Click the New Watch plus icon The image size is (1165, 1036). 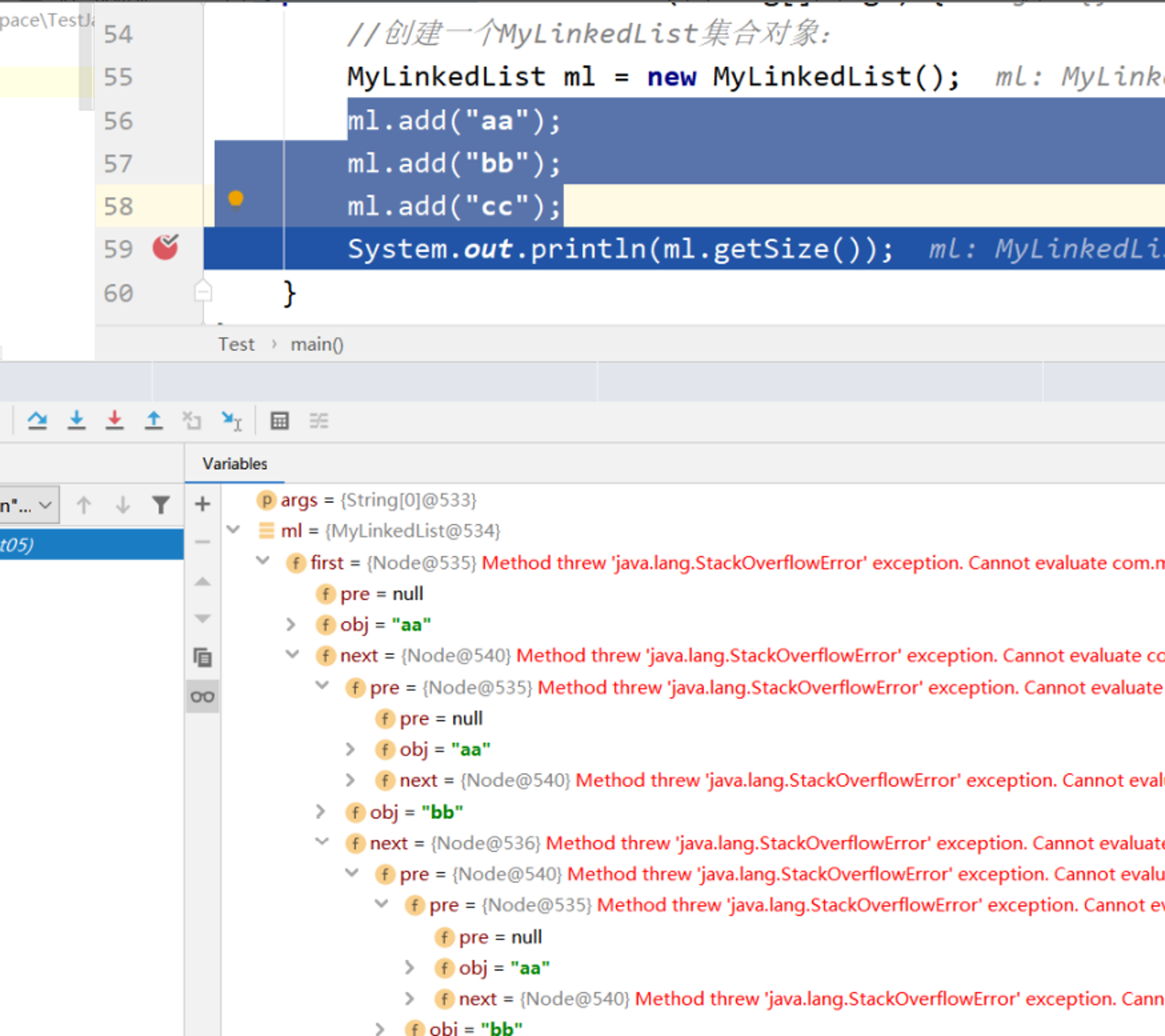[202, 504]
